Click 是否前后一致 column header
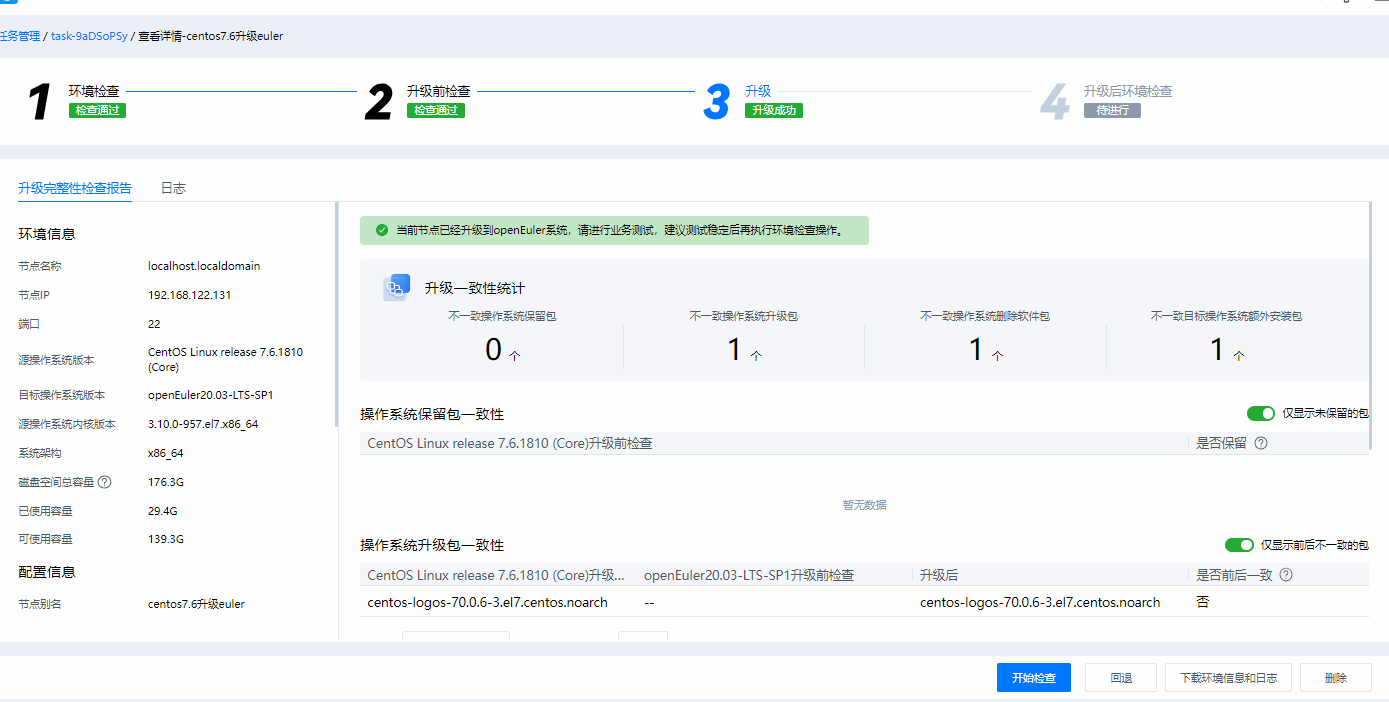The width and height of the screenshot is (1389, 702). [1235, 575]
